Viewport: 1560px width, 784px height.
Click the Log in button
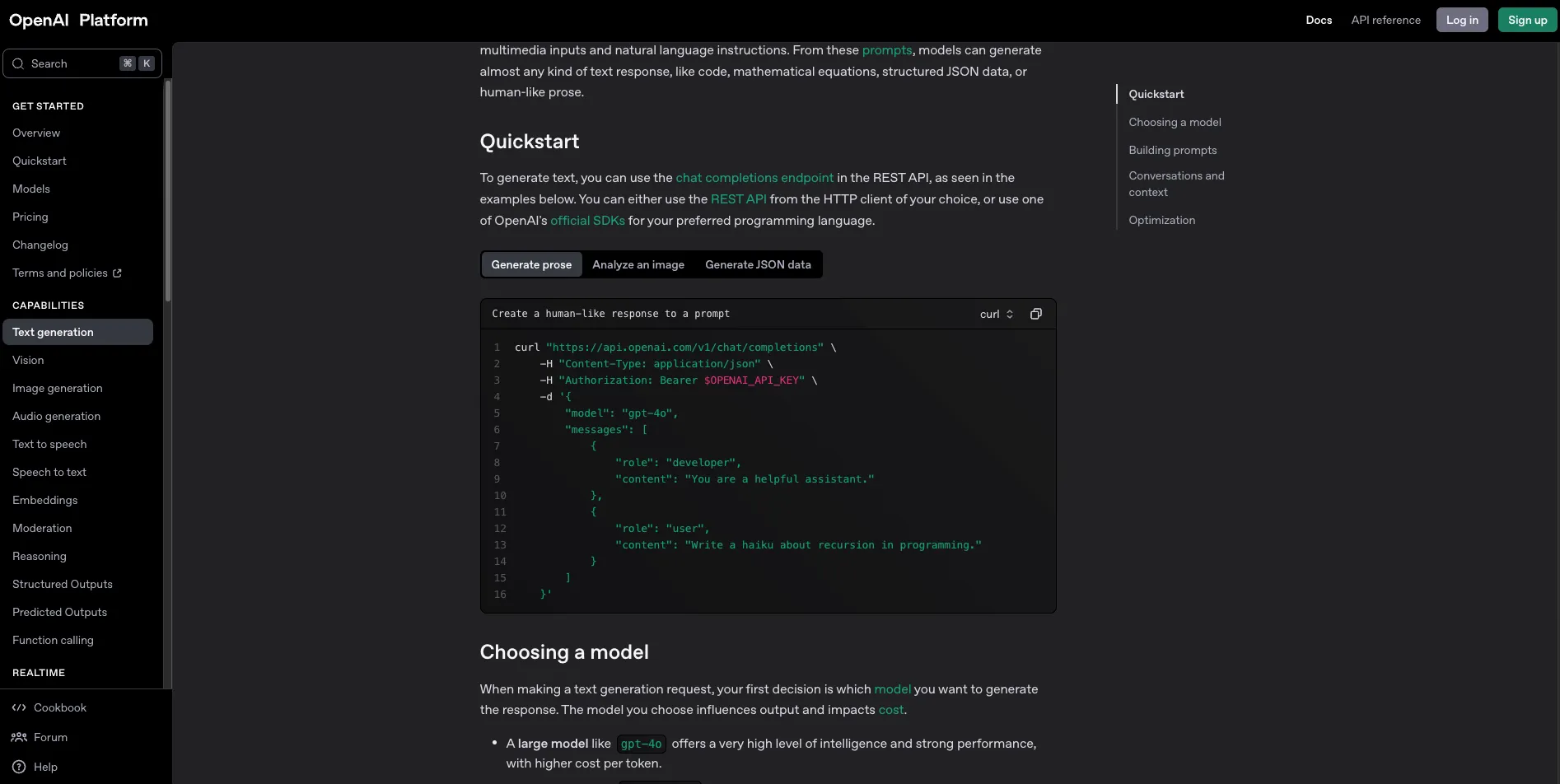(x=1462, y=20)
